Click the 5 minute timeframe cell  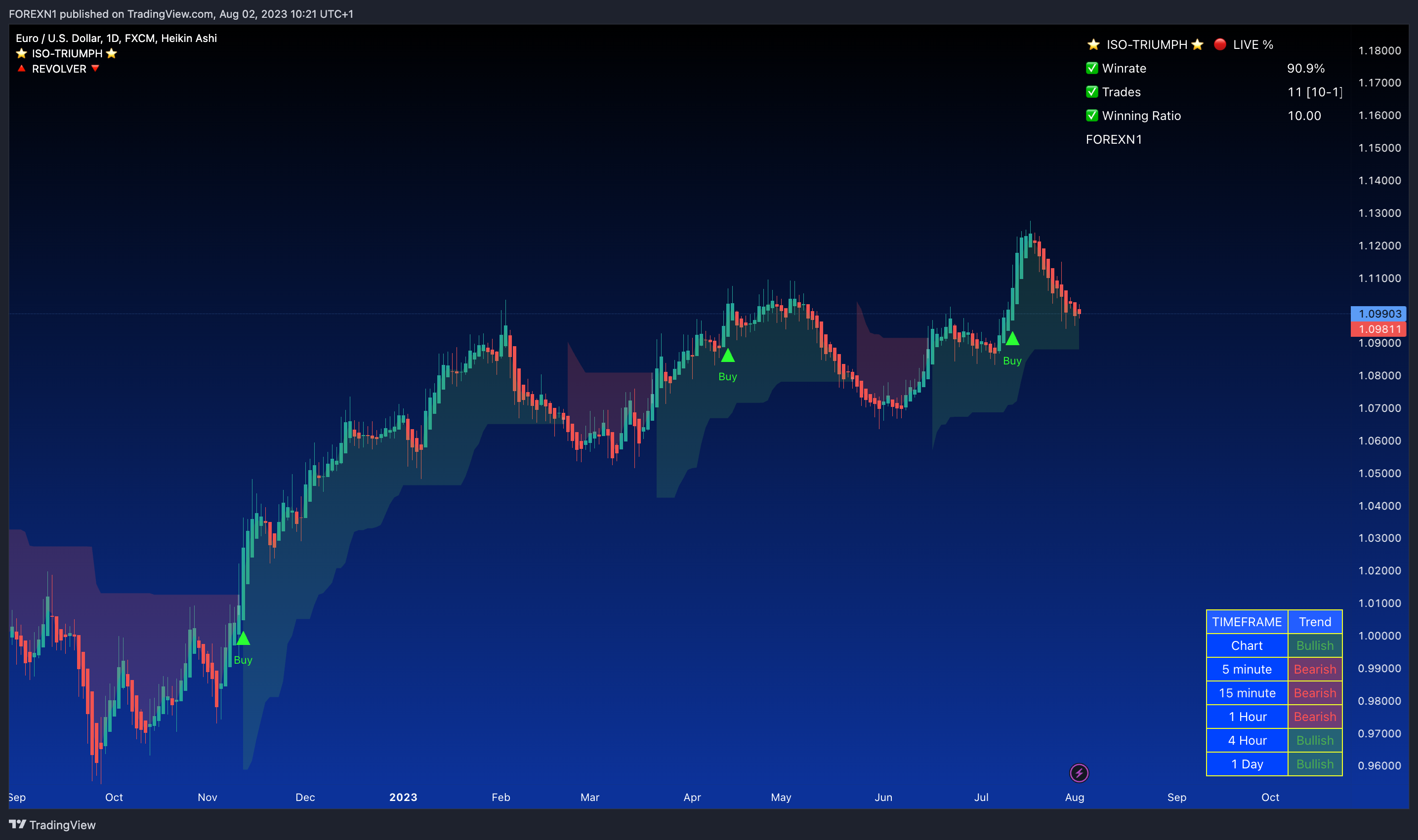pyautogui.click(x=1247, y=669)
